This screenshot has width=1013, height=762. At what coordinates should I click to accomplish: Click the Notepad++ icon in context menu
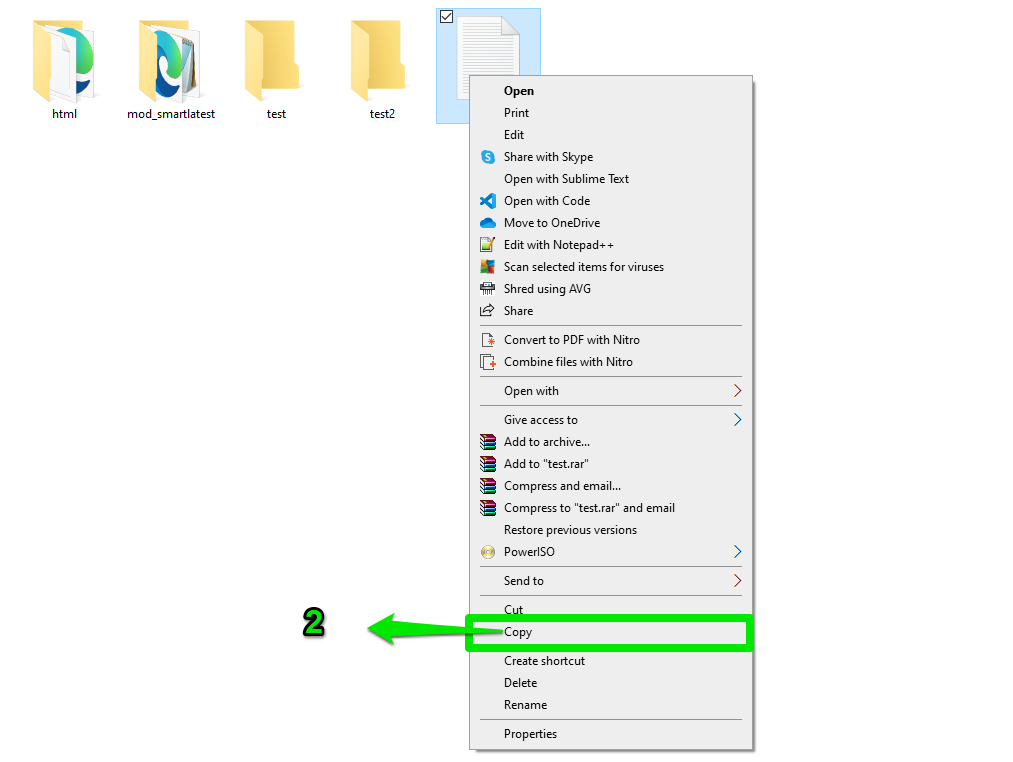pos(488,245)
